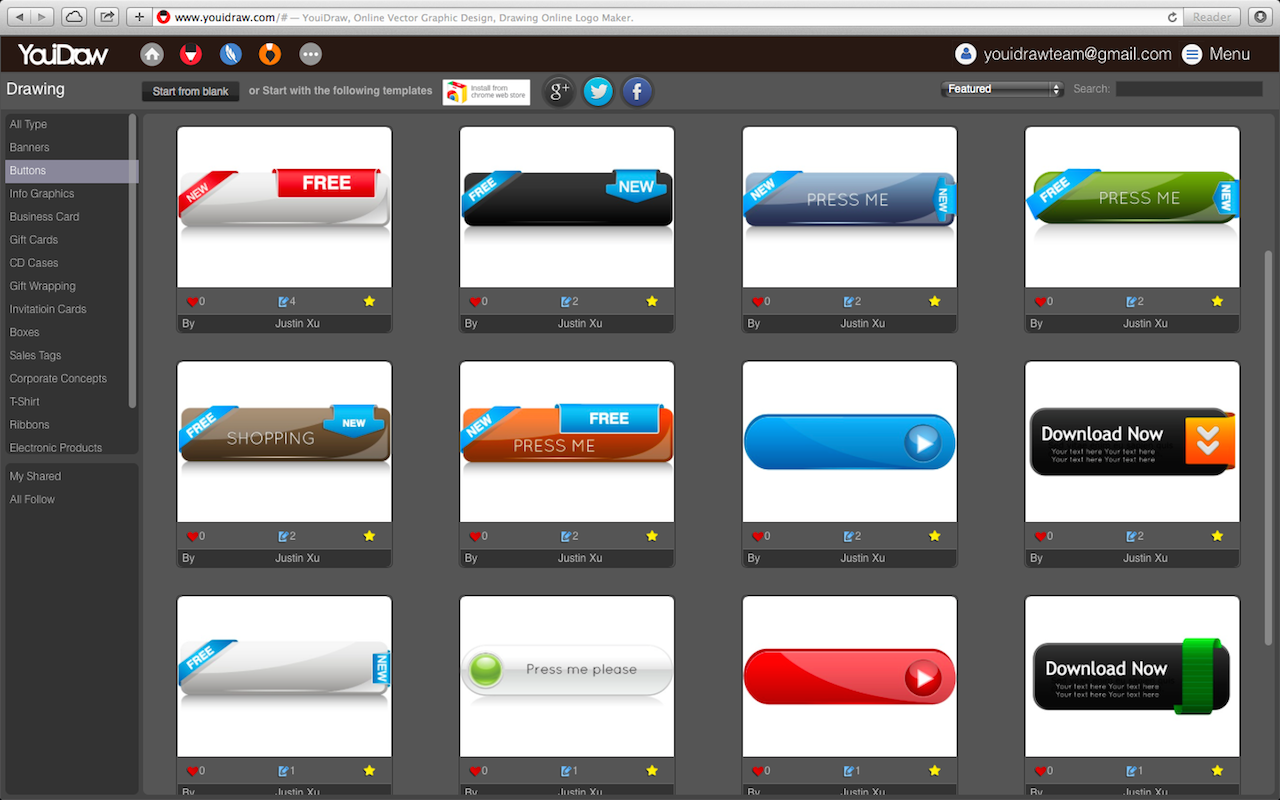Select Buttons category
This screenshot has height=800, width=1280.
pos(70,171)
